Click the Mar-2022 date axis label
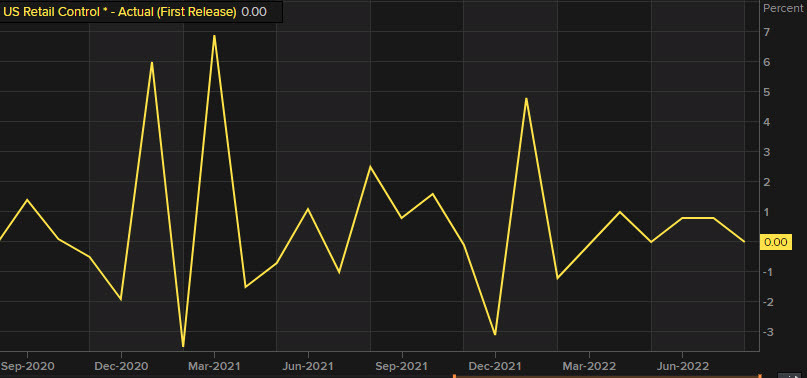Image resolution: width=807 pixels, height=378 pixels. tap(589, 367)
